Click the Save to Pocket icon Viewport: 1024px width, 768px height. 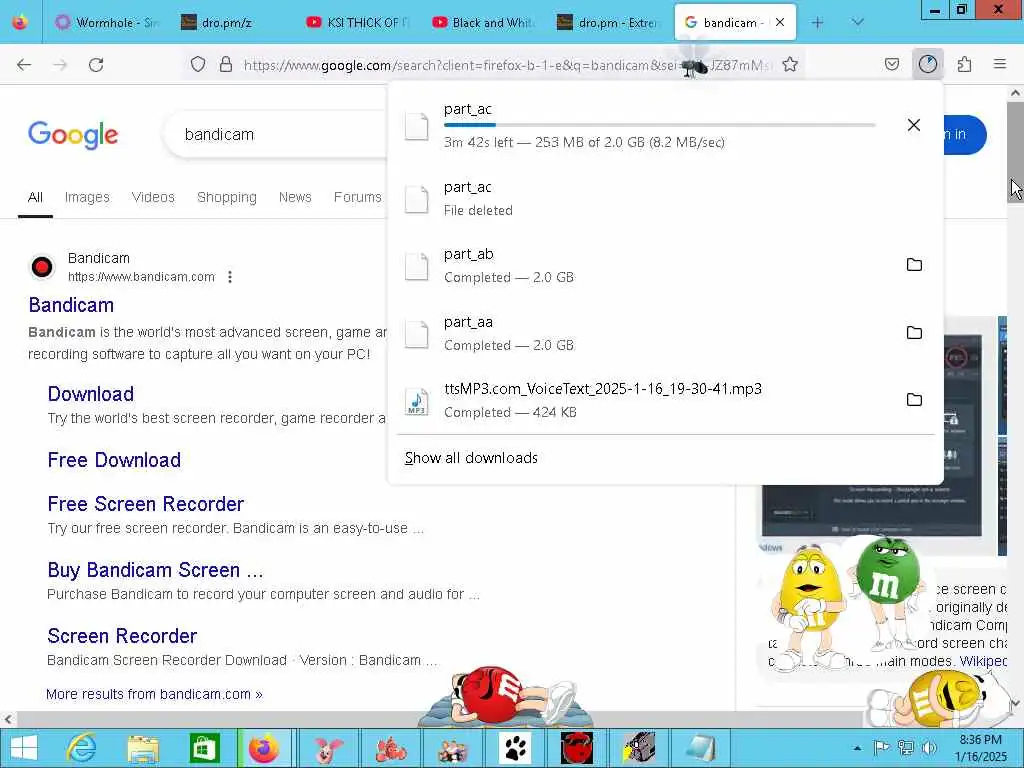pyautogui.click(x=891, y=64)
